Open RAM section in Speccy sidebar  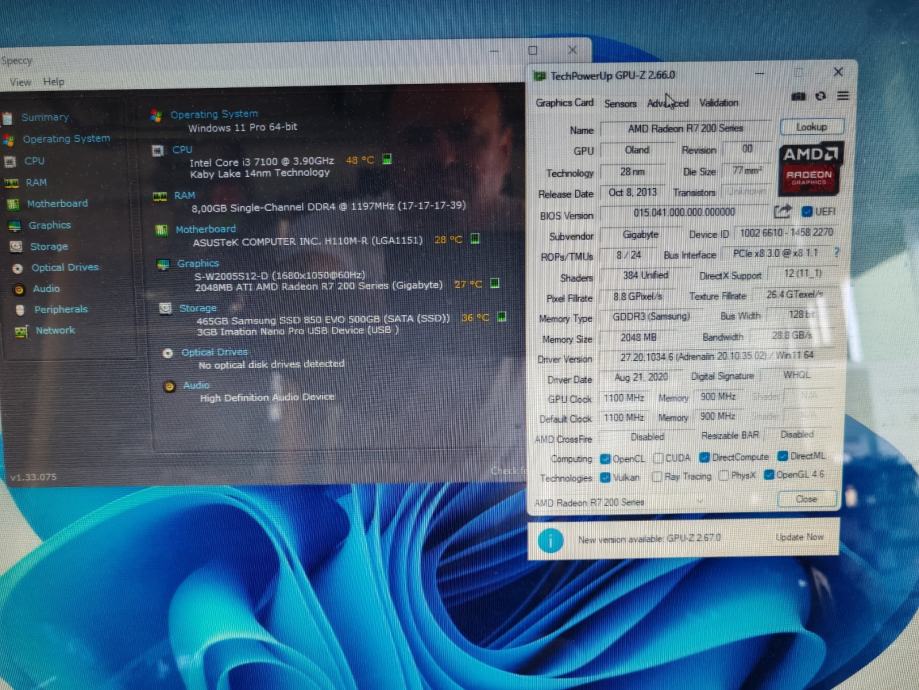pyautogui.click(x=36, y=182)
